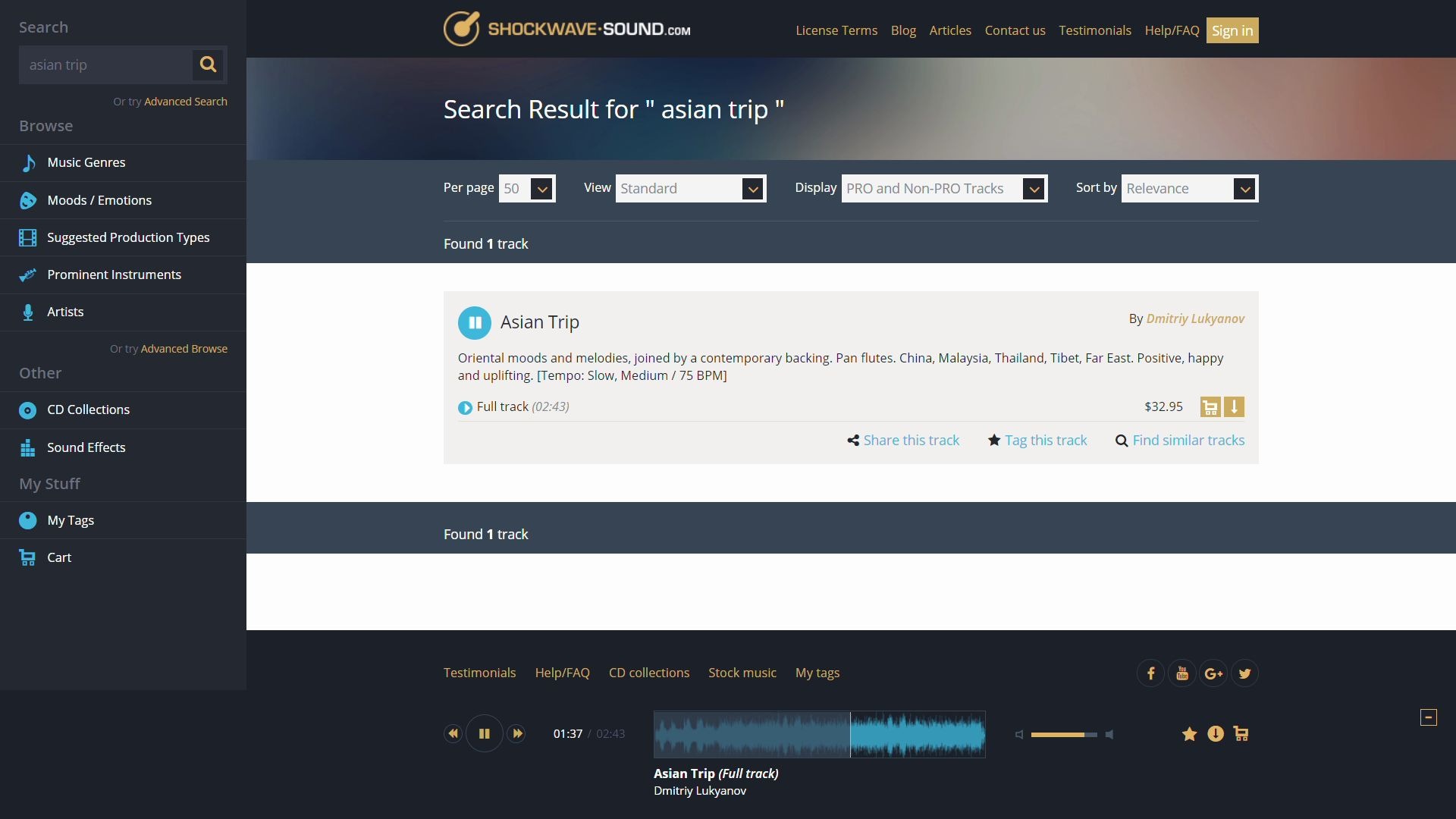Click Share this track link
This screenshot has height=819, width=1456.
912,441
